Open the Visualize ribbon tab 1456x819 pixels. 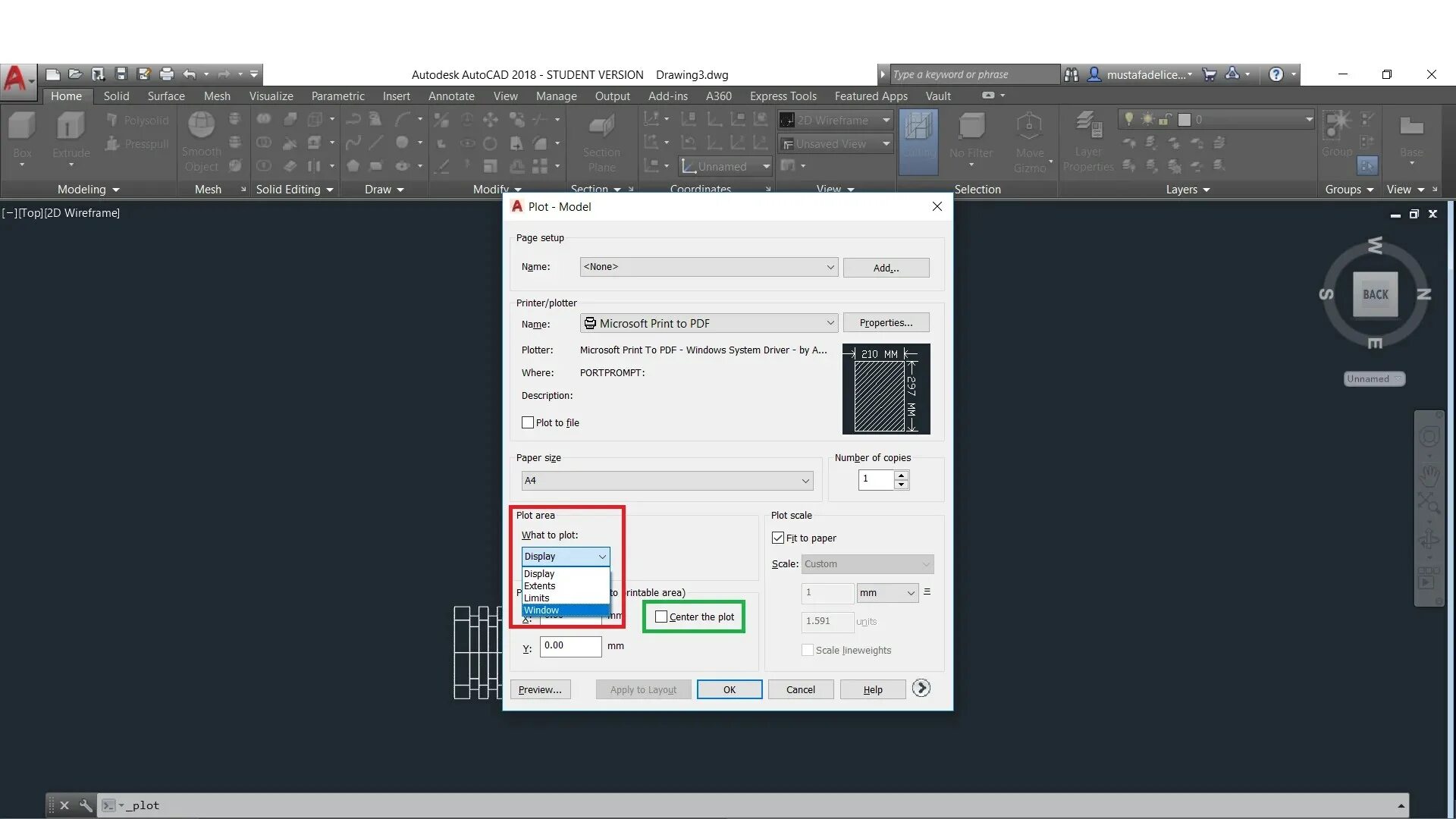pos(271,96)
